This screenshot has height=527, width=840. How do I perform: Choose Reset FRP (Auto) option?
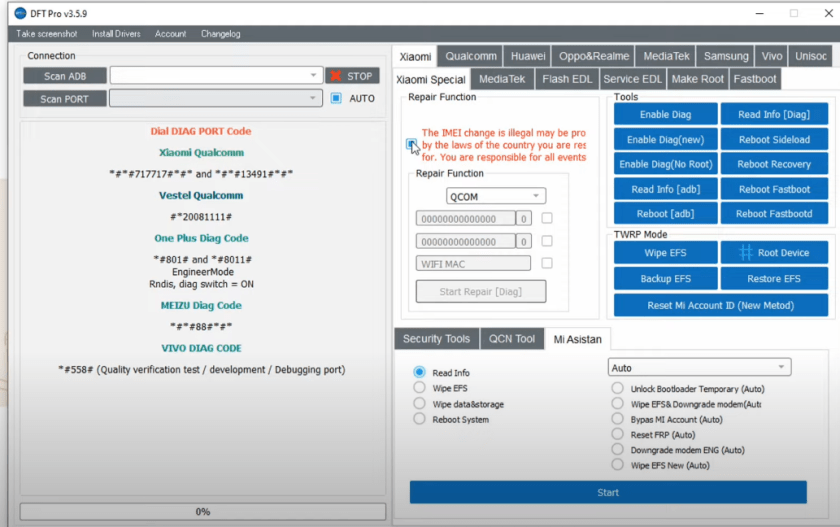pos(618,434)
